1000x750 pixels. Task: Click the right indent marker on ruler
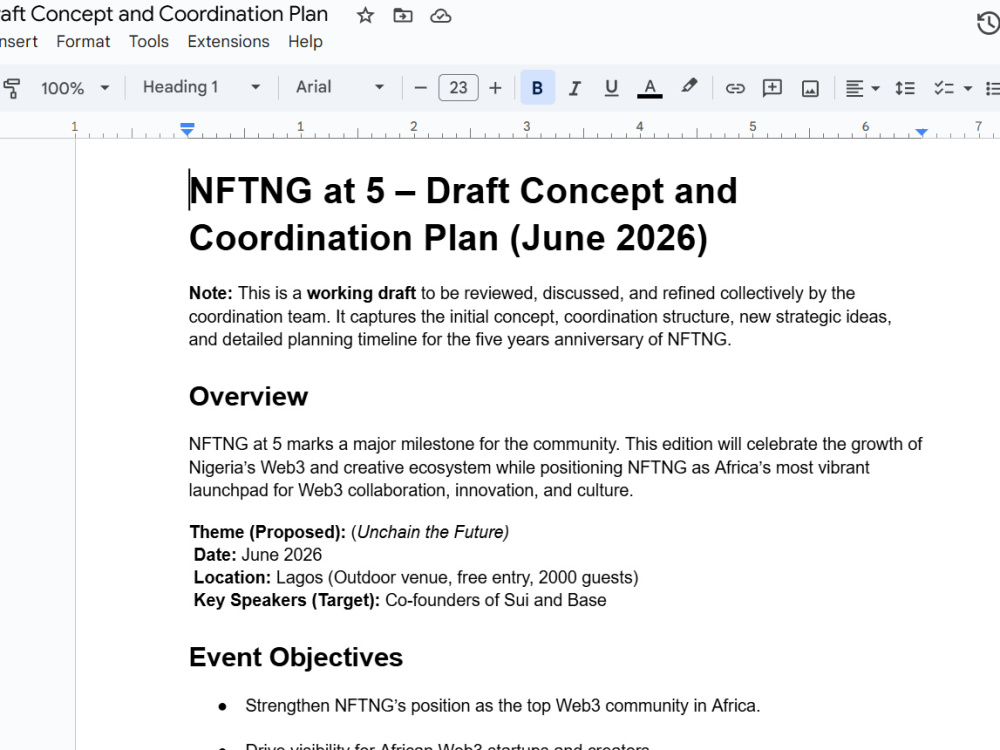tap(922, 131)
